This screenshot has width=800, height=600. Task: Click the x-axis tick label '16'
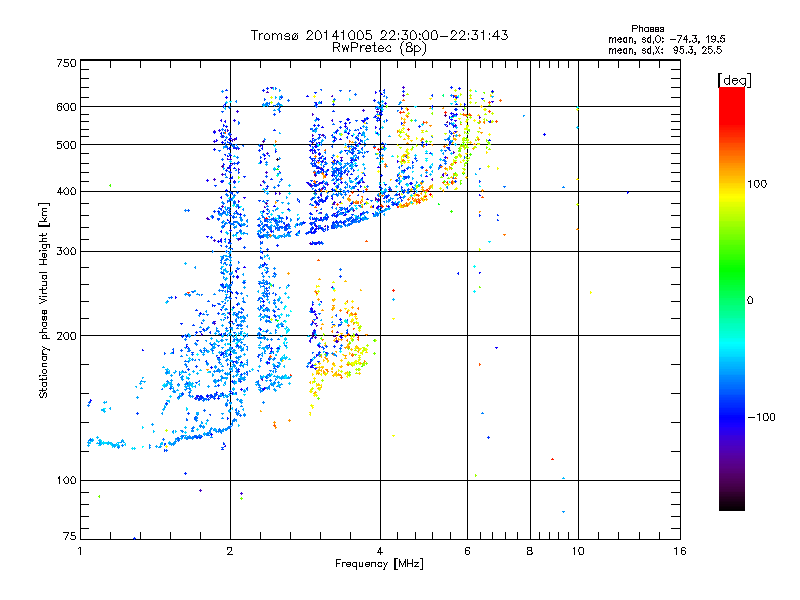[x=680, y=551]
